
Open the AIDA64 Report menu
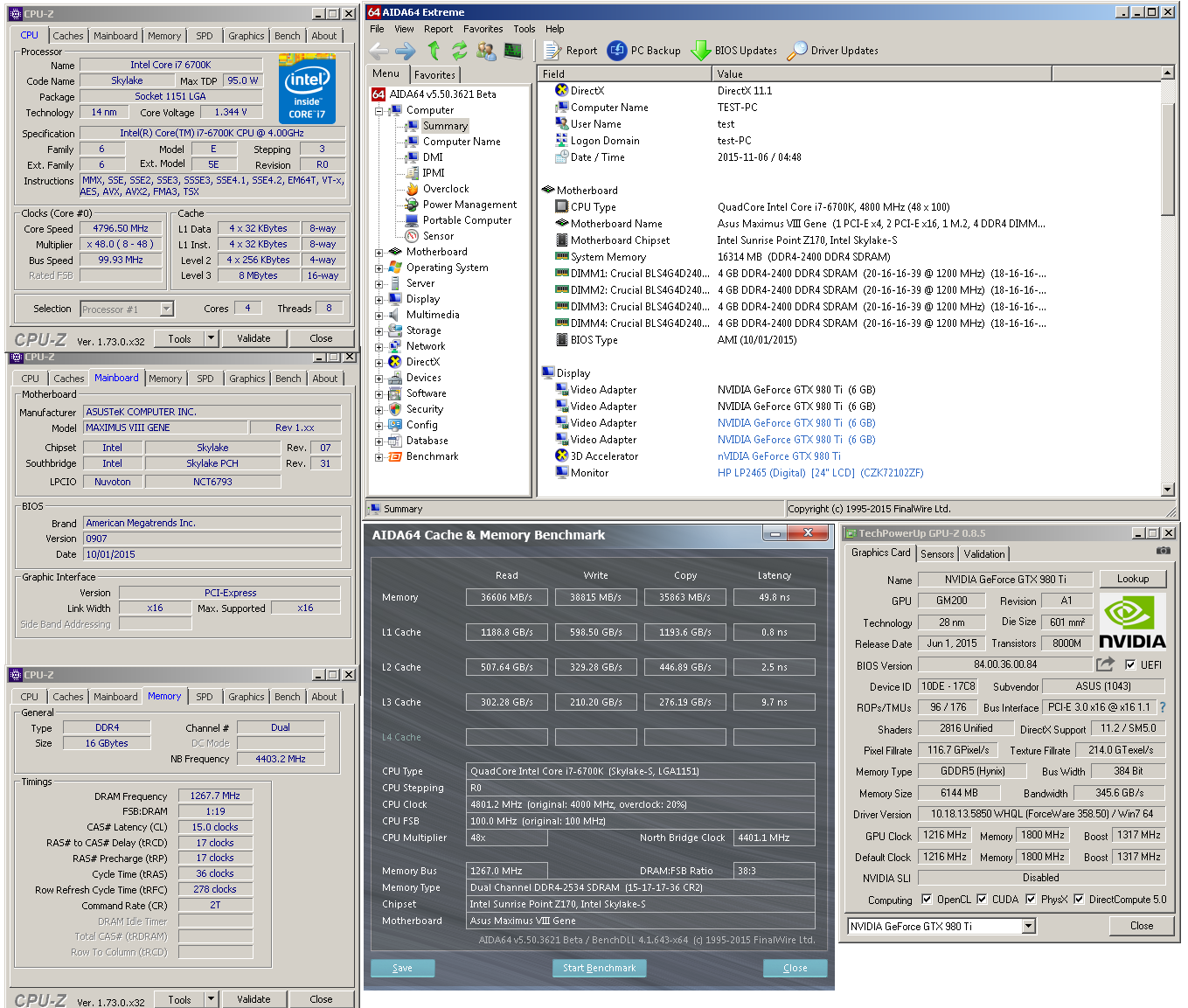tap(438, 29)
